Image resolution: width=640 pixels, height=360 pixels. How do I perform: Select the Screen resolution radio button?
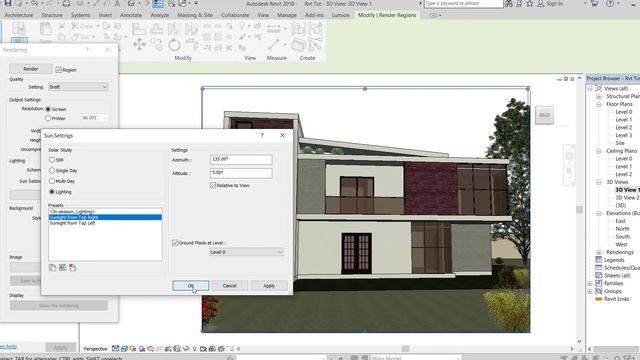pyautogui.click(x=48, y=109)
